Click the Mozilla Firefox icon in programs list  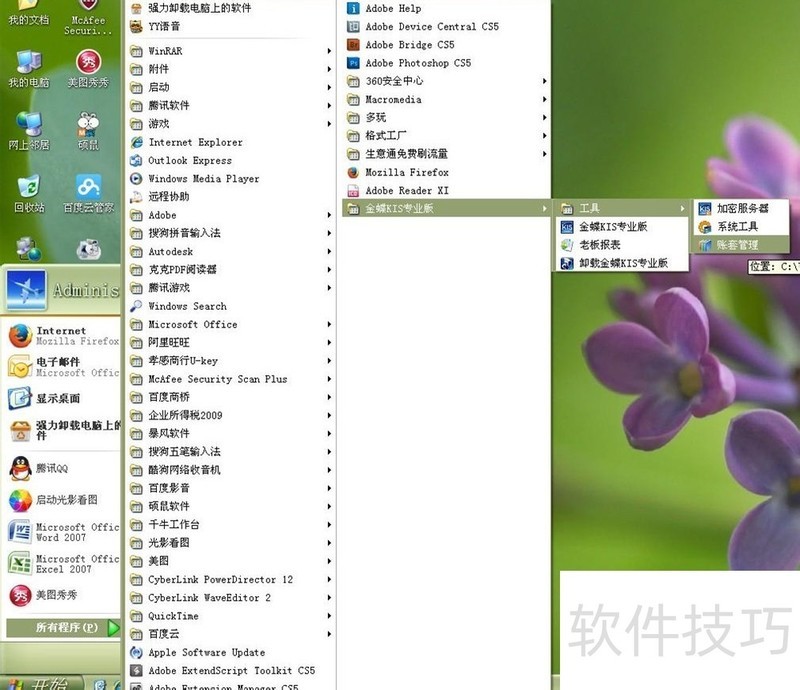click(x=353, y=172)
